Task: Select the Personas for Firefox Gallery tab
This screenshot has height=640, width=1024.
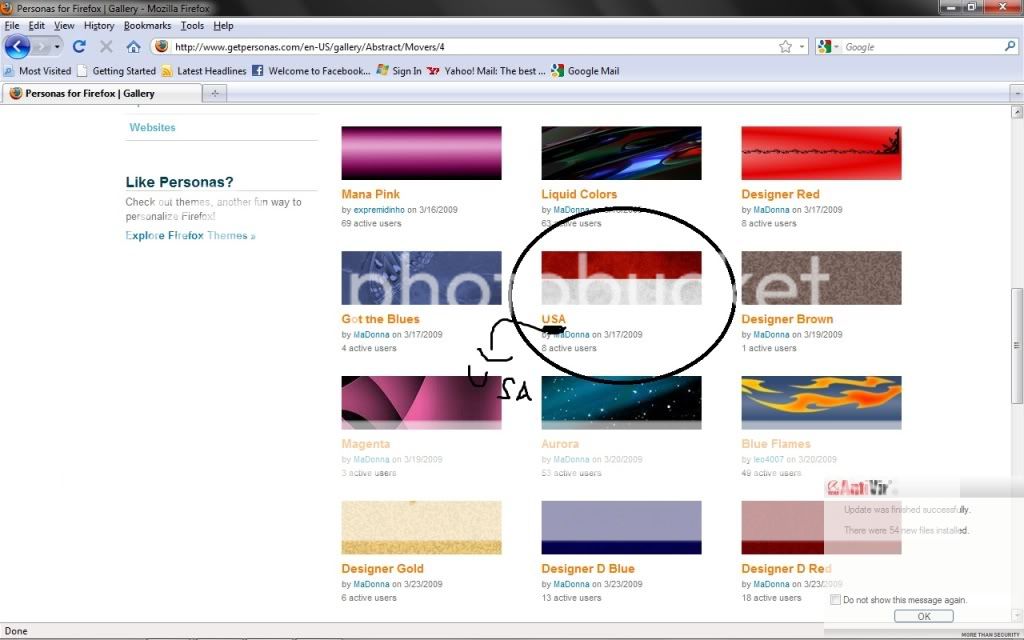Action: pyautogui.click(x=101, y=93)
